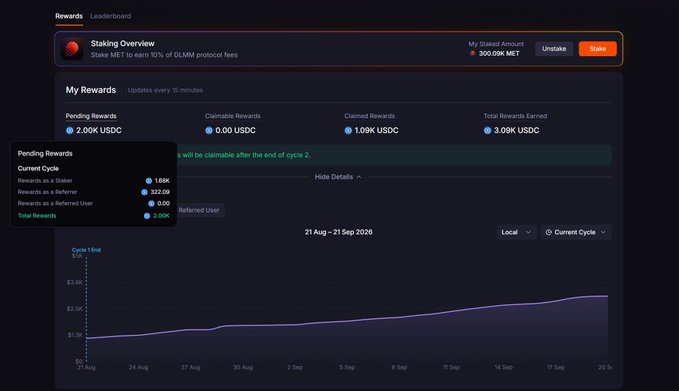679x391 pixels.
Task: Switch to the Rewards tab
Action: coord(69,16)
